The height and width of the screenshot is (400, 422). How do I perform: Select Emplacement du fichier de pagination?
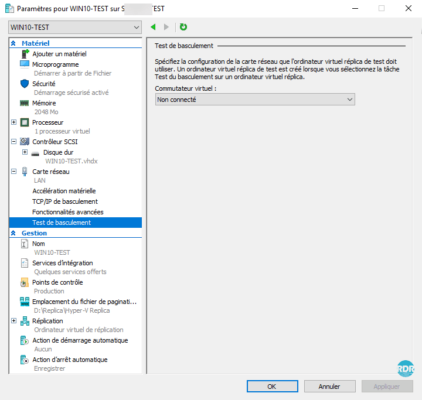pyautogui.click(x=84, y=302)
